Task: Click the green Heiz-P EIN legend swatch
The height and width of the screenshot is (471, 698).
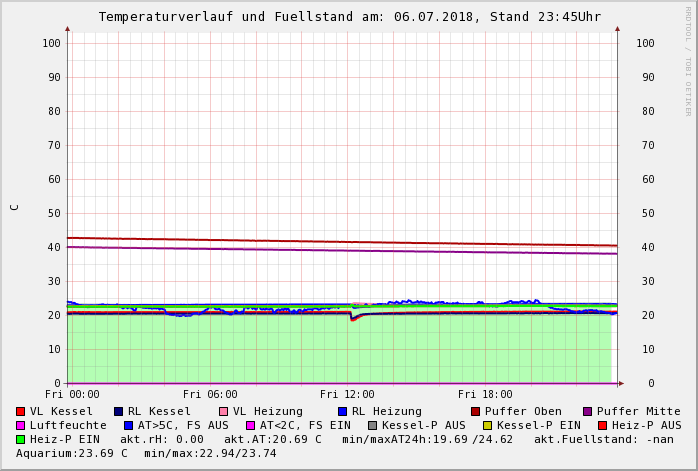Action: coord(20,439)
